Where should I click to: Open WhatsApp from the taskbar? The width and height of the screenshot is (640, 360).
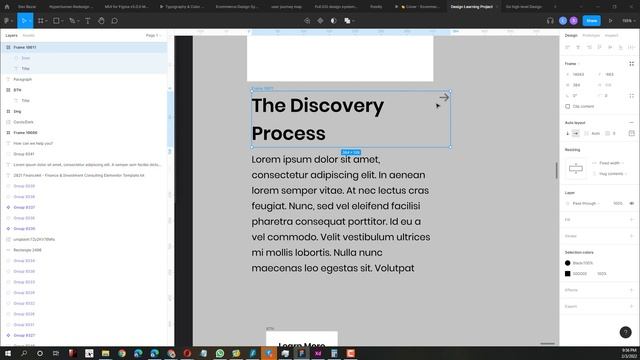point(220,353)
